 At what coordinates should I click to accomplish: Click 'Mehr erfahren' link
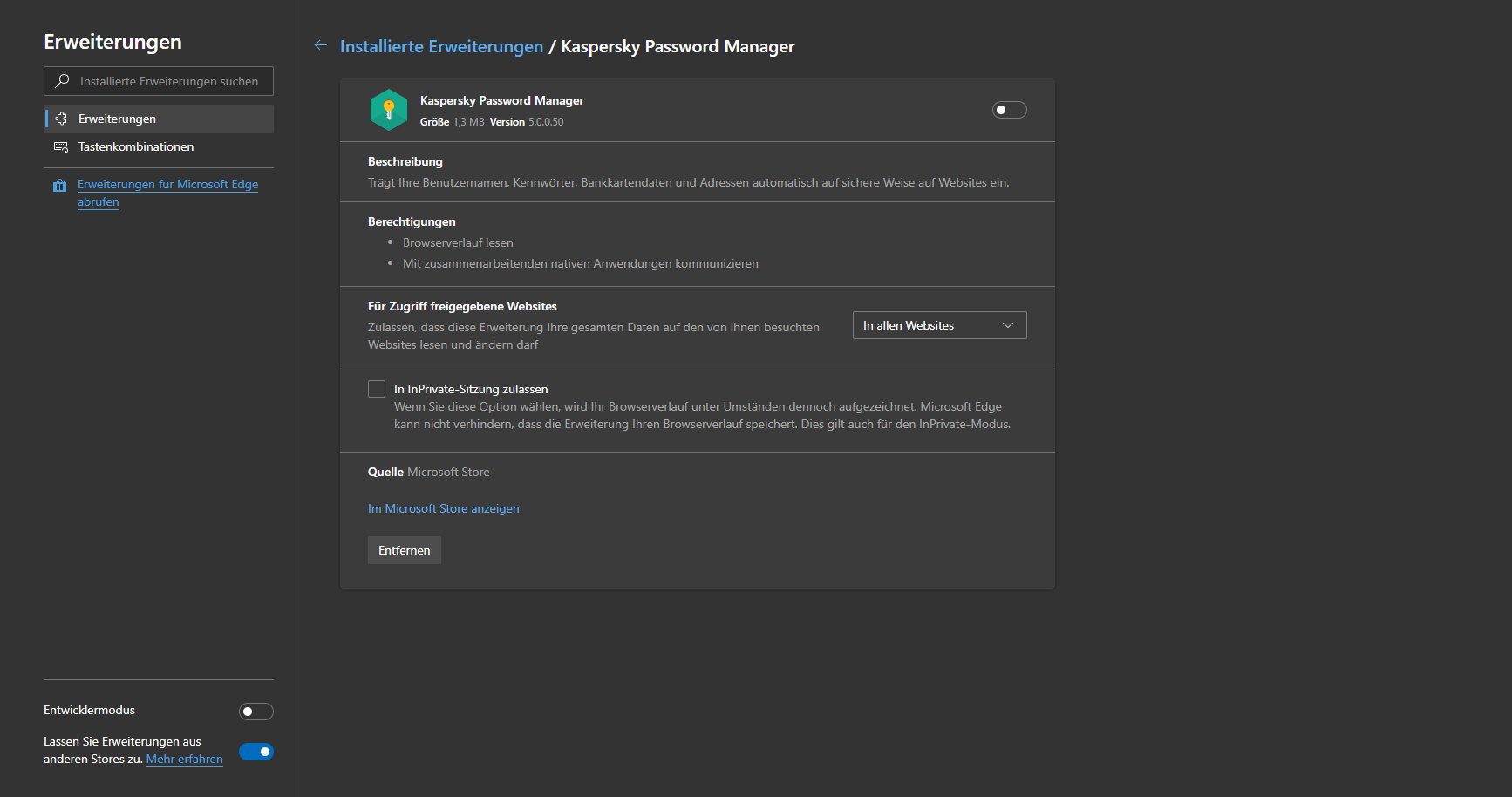[x=184, y=759]
